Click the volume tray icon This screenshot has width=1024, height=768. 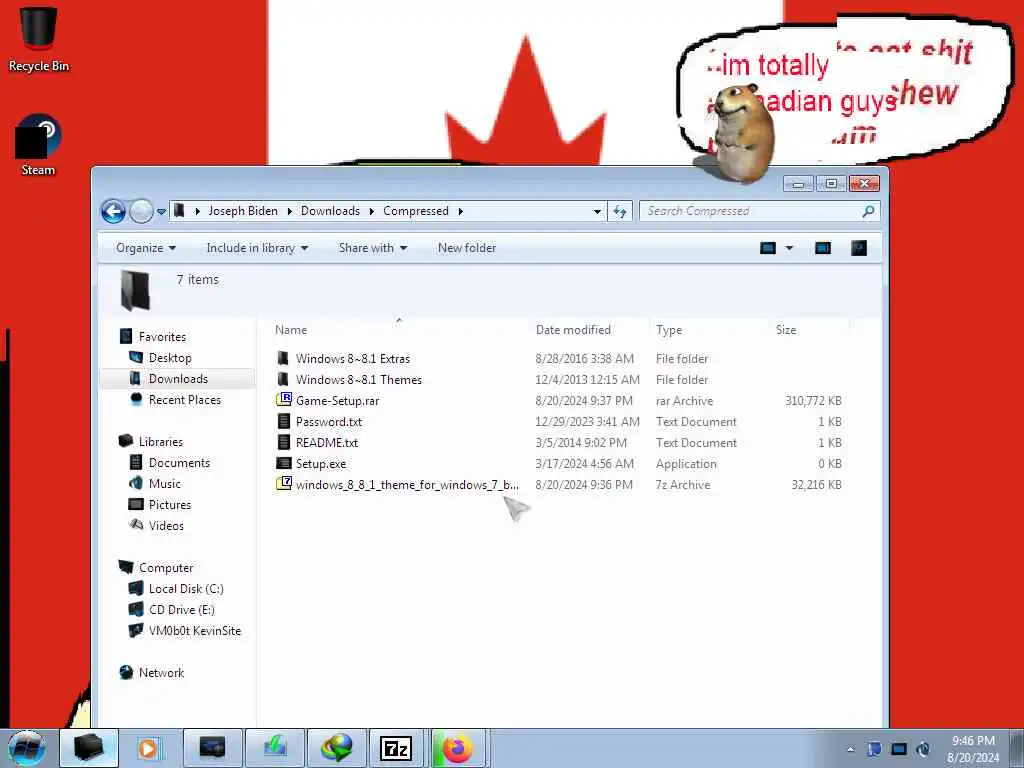923,749
